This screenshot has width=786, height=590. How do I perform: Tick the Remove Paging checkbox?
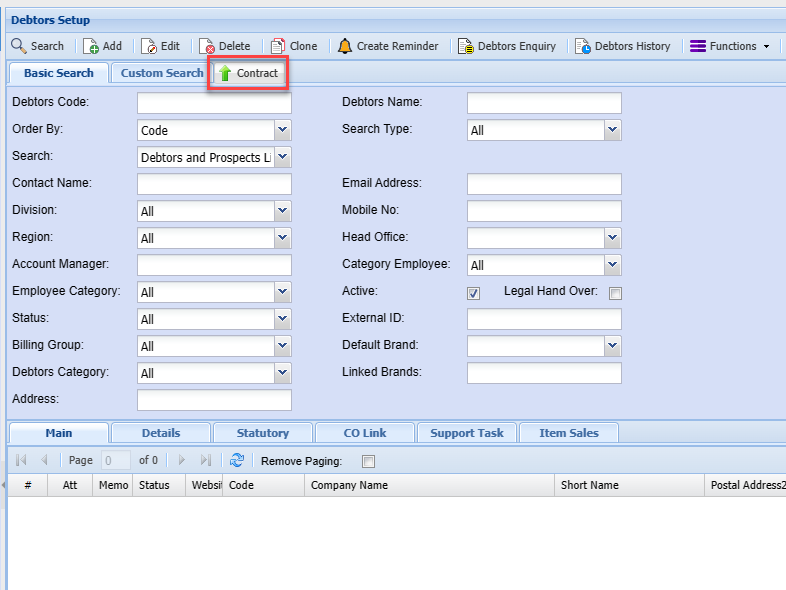point(368,461)
